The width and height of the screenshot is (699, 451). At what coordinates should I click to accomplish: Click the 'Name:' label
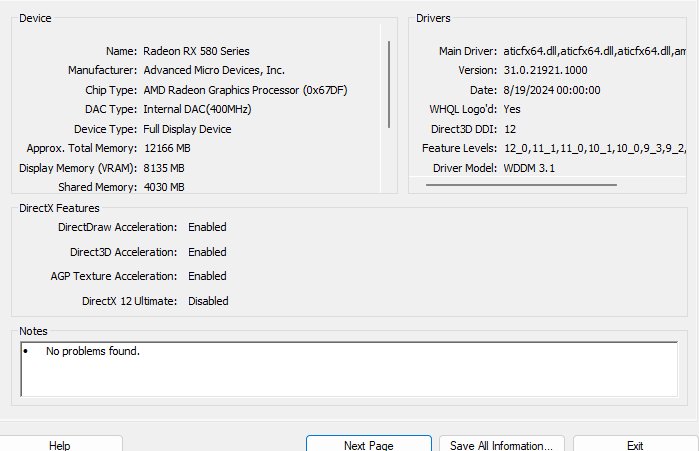point(121,51)
